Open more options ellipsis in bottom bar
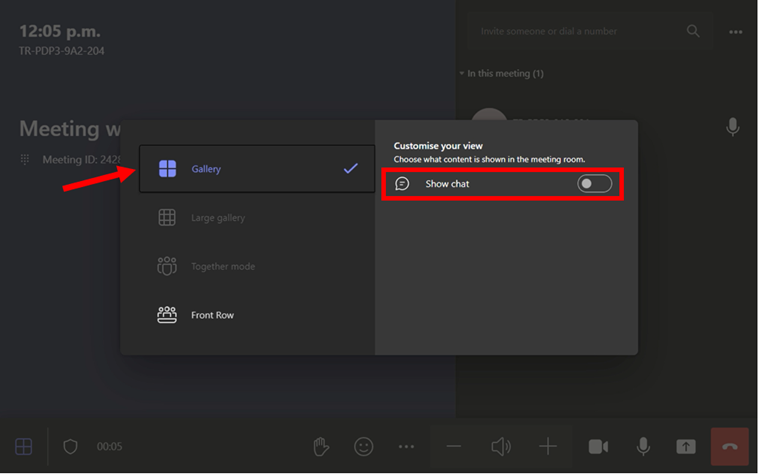This screenshot has height=474, width=759. tap(406, 446)
